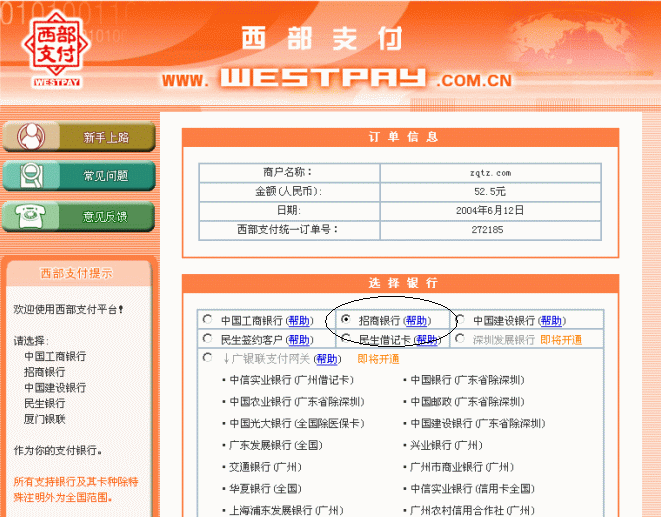Open the 新手上路 beginner guide
Image resolution: width=661 pixels, height=517 pixels.
(x=104, y=137)
